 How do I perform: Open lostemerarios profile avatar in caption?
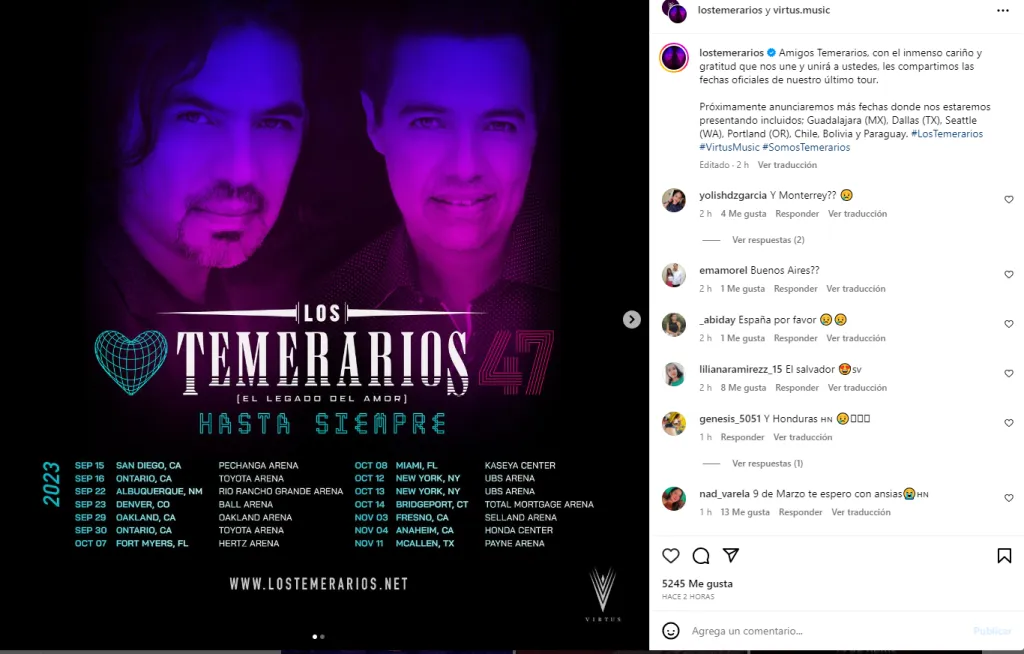pyautogui.click(x=674, y=57)
